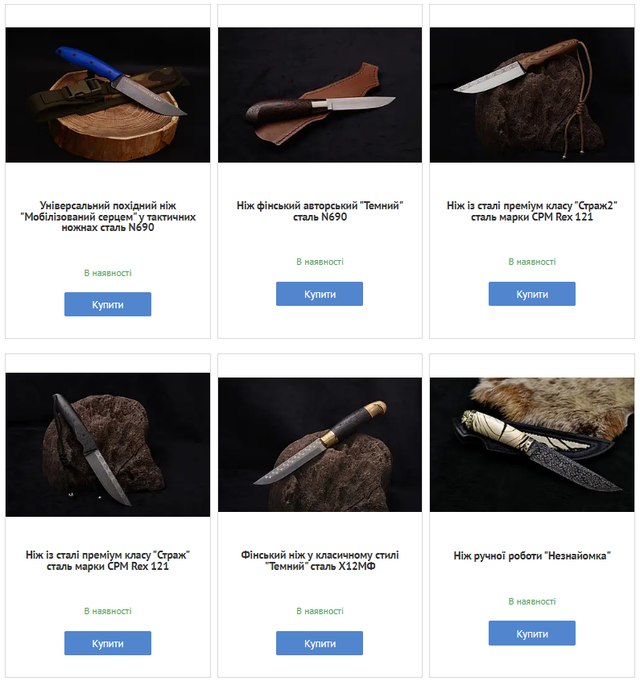Open the "Страж2" сталь CPM Rex 121 title
Screen dimensions: 640x681
click(x=532, y=211)
